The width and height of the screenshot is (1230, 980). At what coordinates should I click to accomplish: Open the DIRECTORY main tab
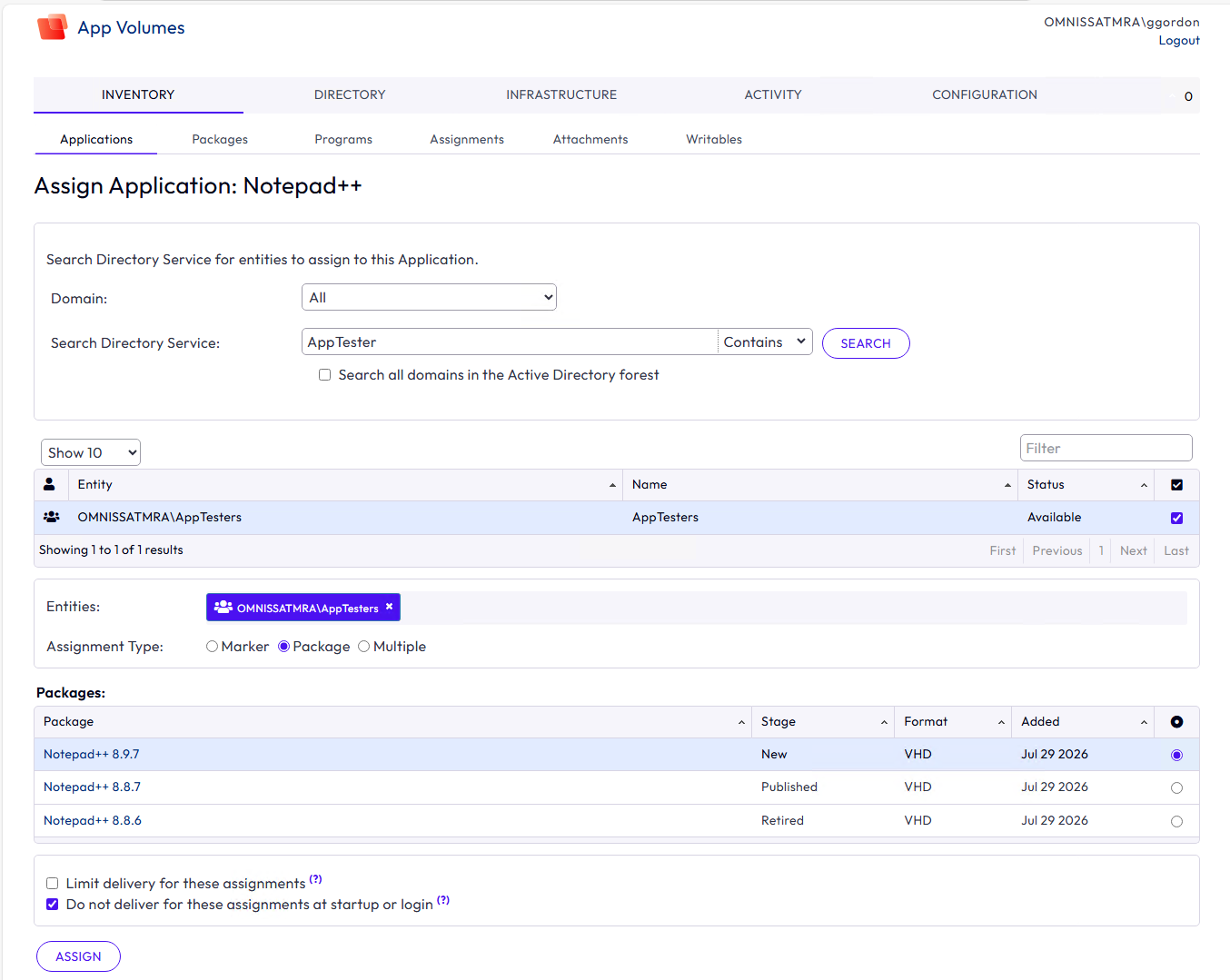point(350,94)
